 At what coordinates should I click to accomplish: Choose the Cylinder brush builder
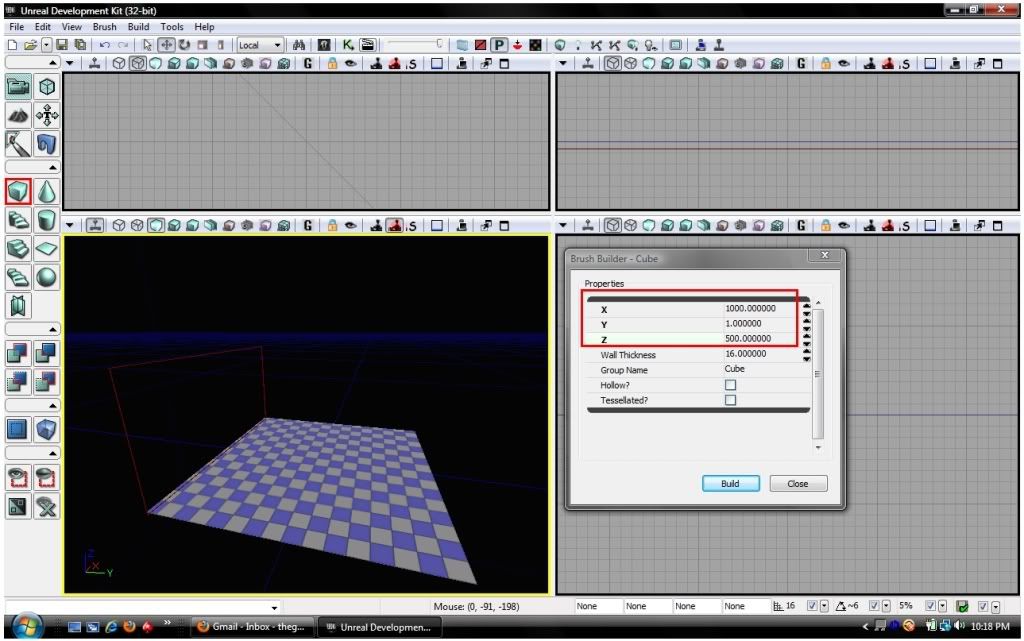coord(46,220)
